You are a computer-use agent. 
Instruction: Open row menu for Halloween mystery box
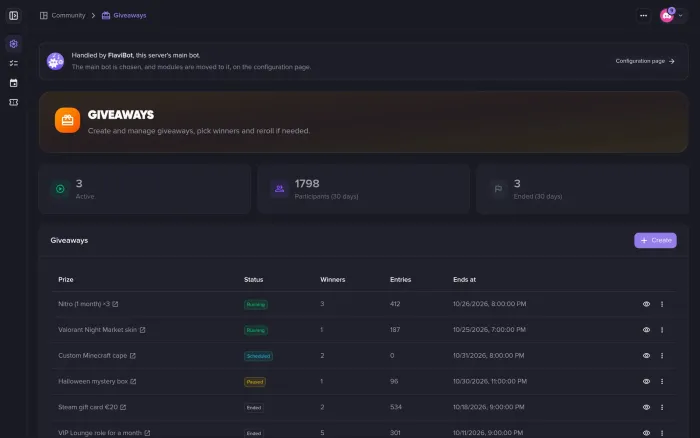[x=662, y=382]
